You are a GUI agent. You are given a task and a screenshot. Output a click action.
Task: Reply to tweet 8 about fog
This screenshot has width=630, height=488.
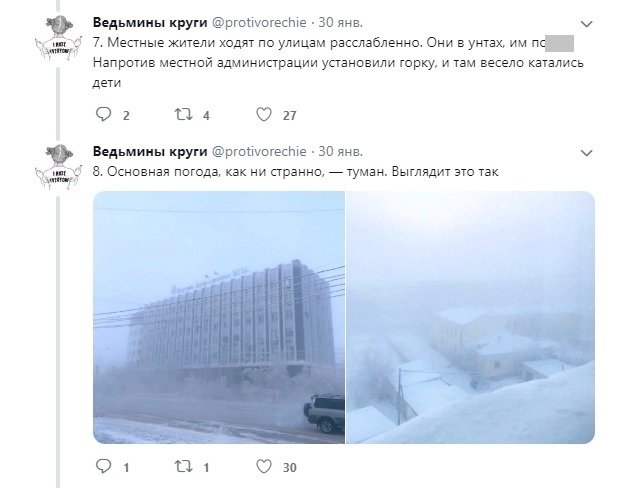point(103,466)
